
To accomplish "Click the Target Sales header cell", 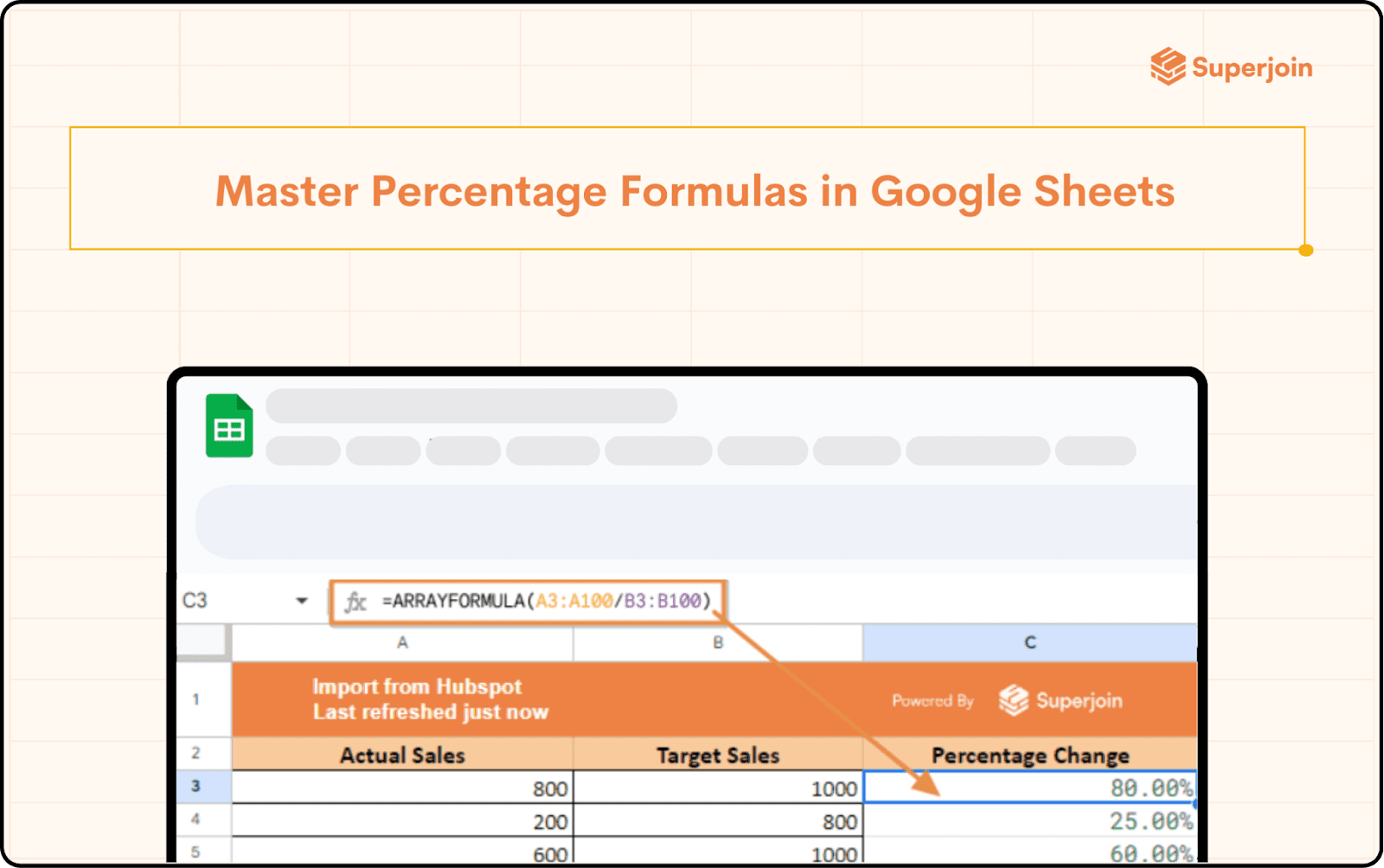I will 718,755.
